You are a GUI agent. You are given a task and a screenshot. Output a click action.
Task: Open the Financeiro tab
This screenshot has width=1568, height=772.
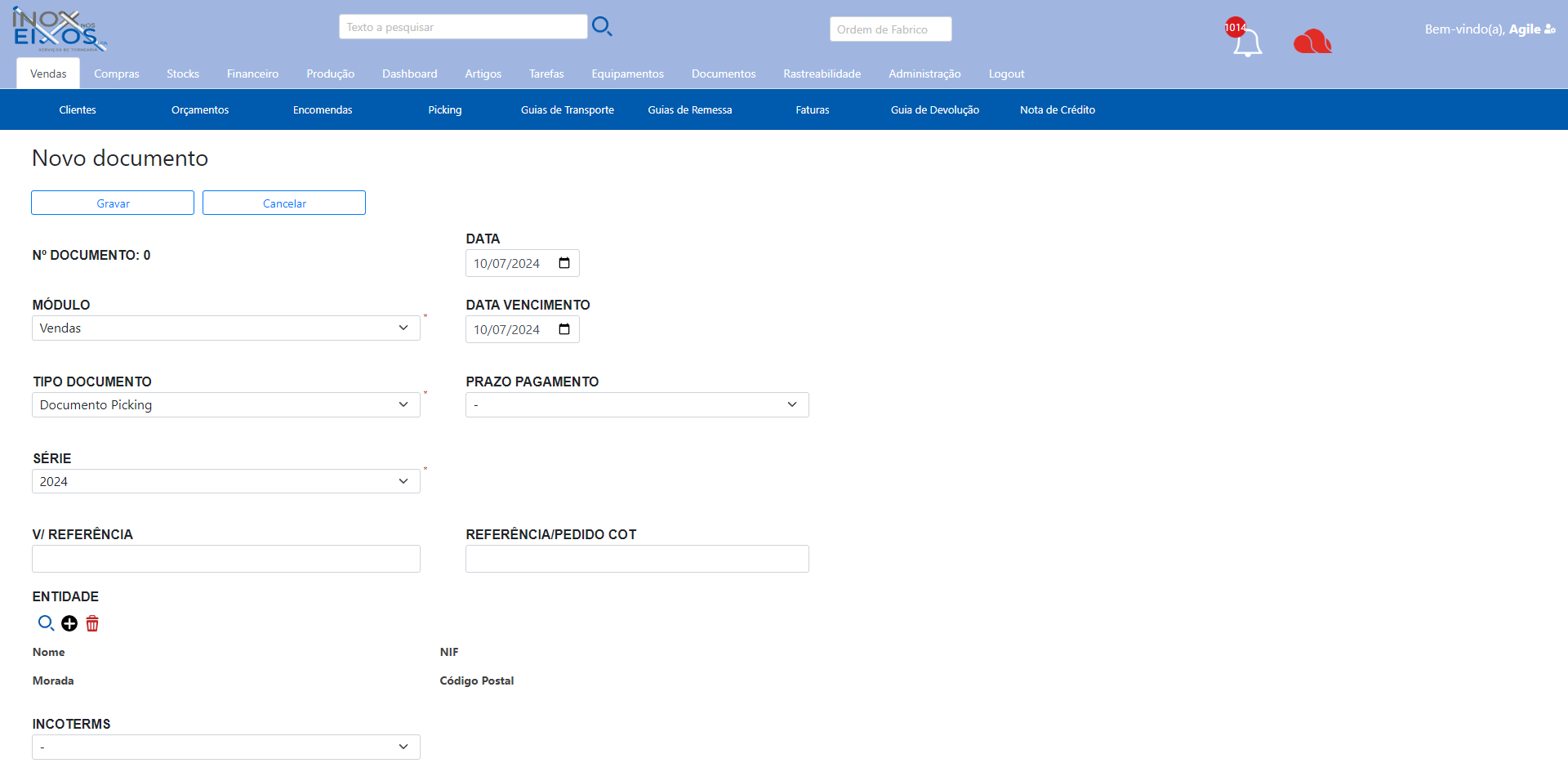pos(253,74)
